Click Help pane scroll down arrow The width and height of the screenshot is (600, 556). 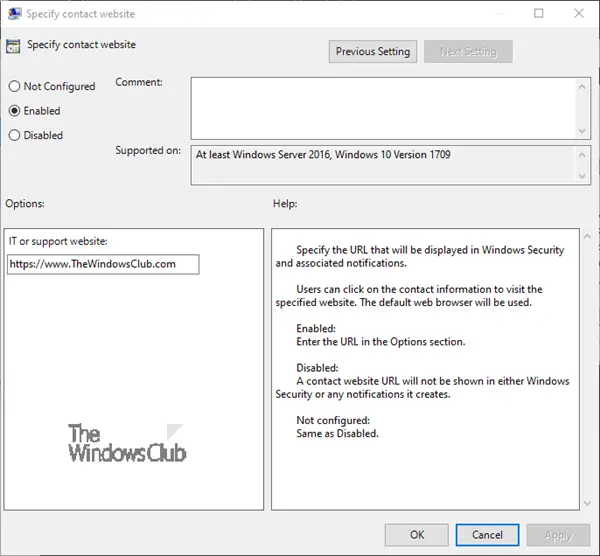(x=587, y=503)
